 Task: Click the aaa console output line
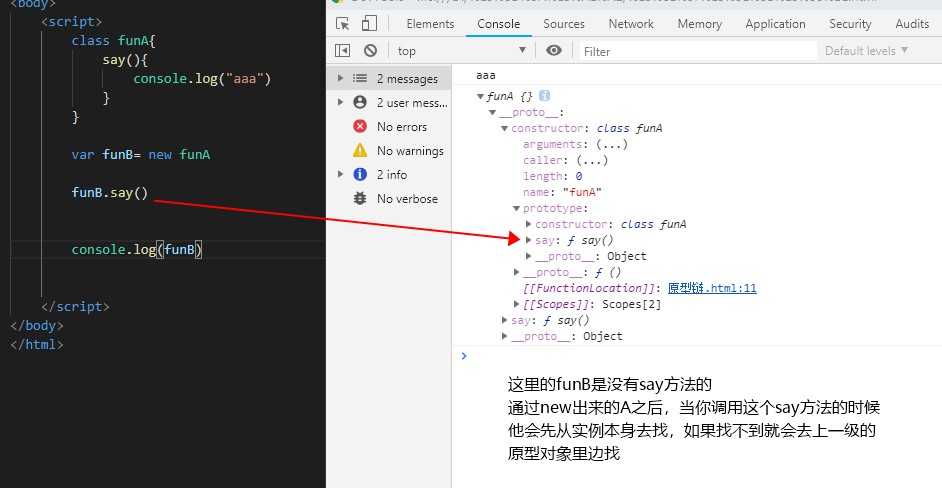point(485,76)
